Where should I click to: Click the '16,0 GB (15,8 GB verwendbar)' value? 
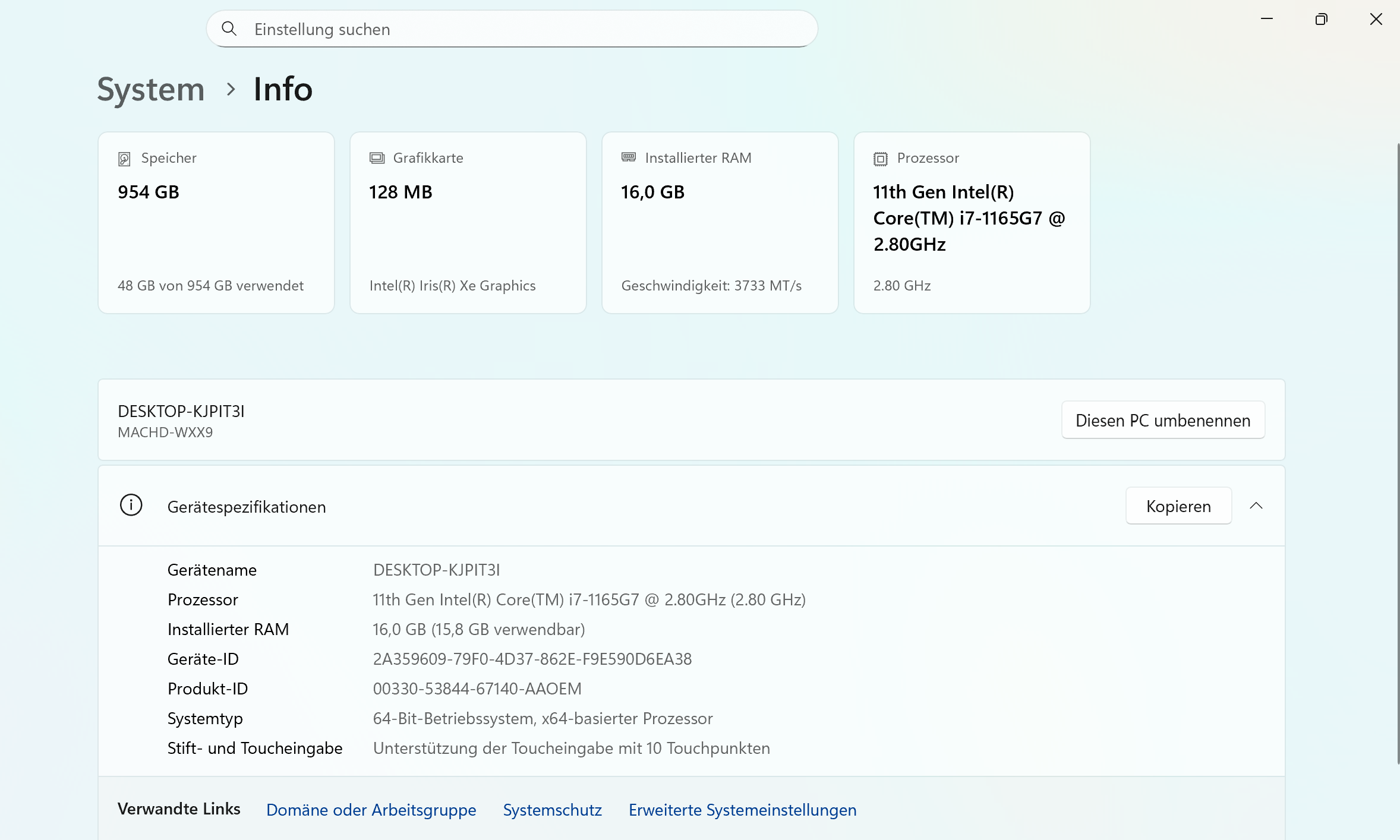[x=479, y=629]
